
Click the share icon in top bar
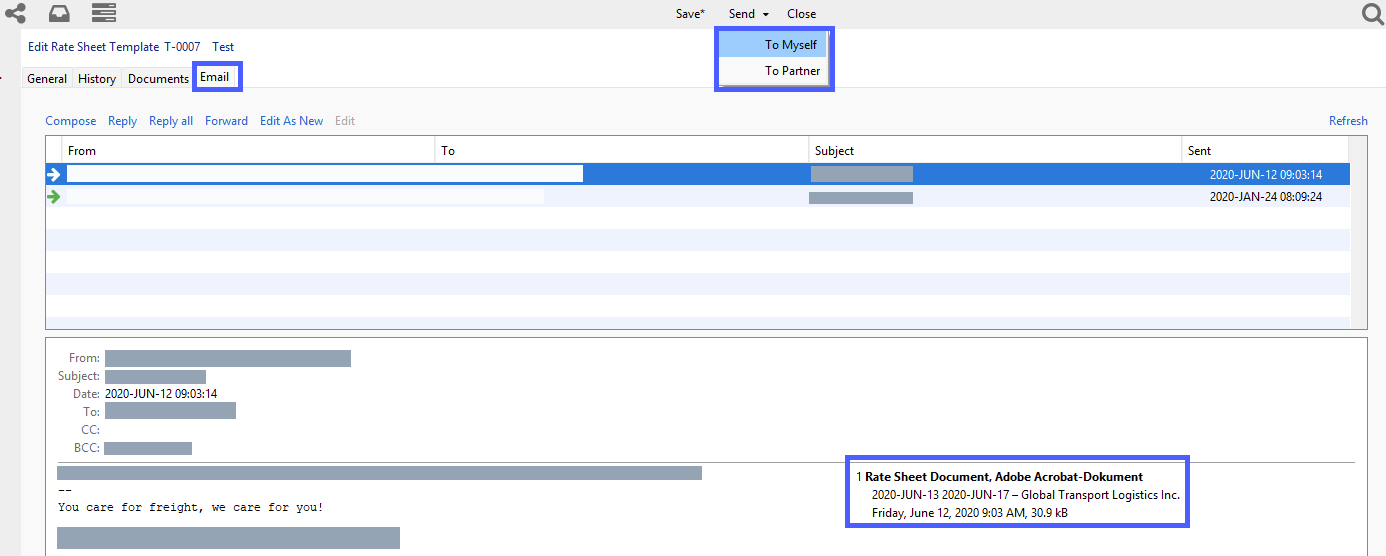(x=15, y=13)
